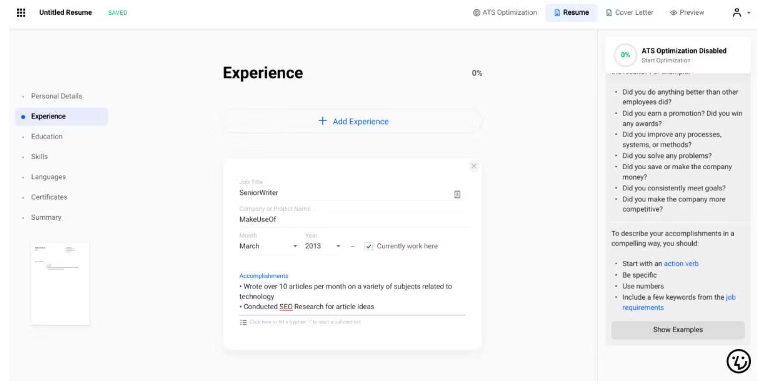Click the Untitled Resume title
Screen dimensions: 757x389
(x=66, y=13)
